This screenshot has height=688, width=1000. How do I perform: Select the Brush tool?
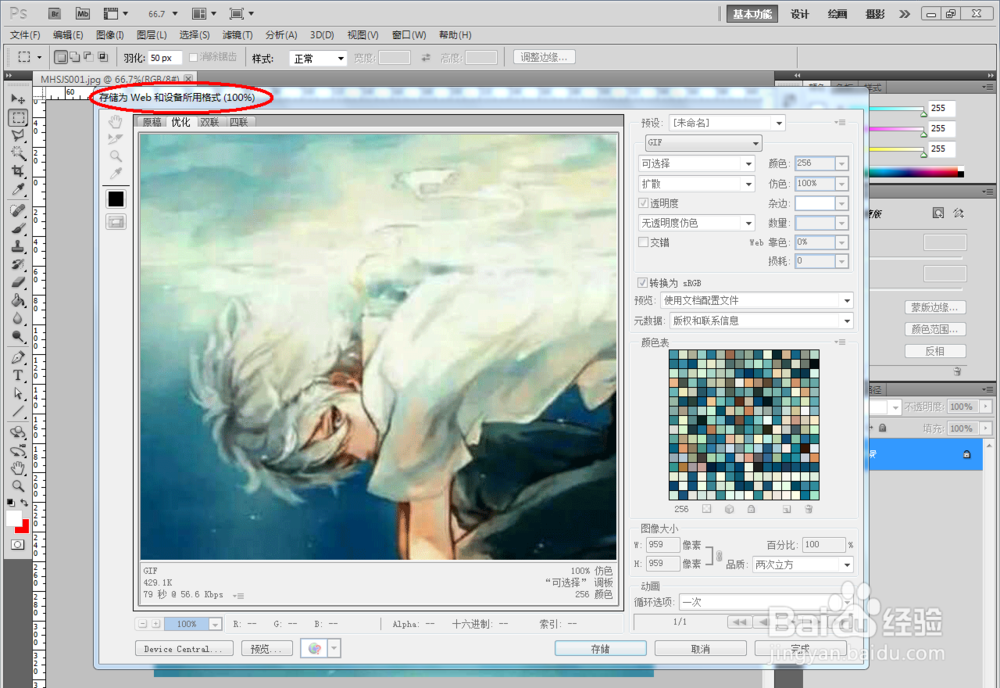click(x=18, y=228)
